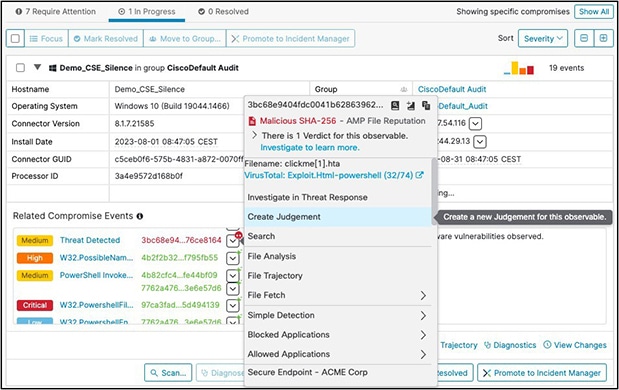
Task: Click the toolbar's Promote to Incident Manager button
Action: point(291,38)
